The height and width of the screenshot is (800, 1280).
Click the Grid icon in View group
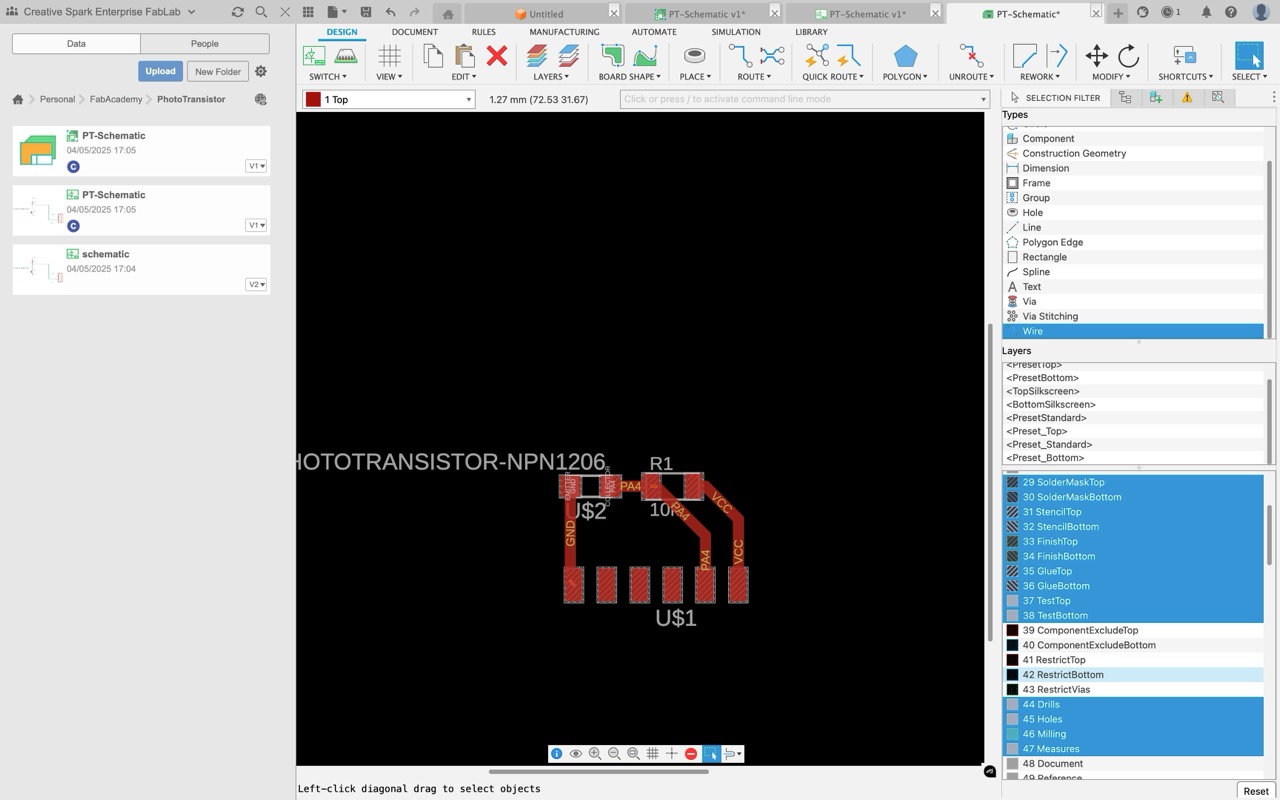tap(389, 56)
